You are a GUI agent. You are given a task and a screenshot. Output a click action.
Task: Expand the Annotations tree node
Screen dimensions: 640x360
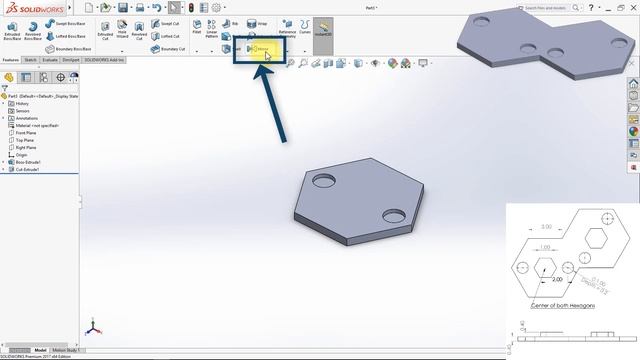coord(3,118)
